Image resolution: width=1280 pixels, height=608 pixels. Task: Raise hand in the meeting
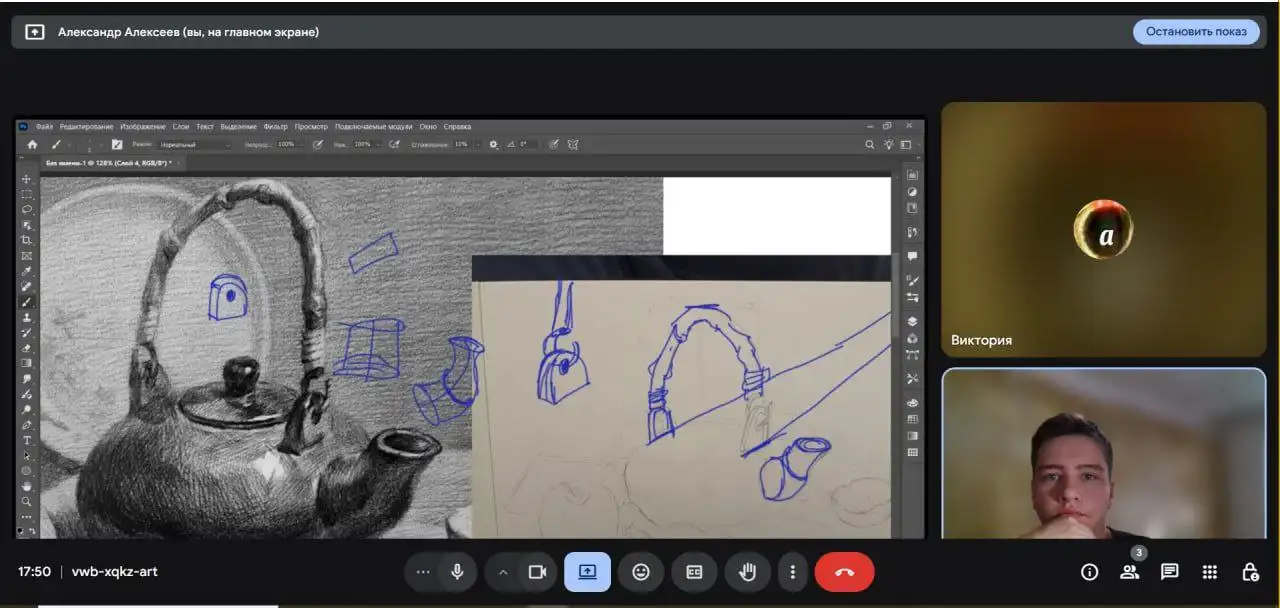click(x=747, y=572)
